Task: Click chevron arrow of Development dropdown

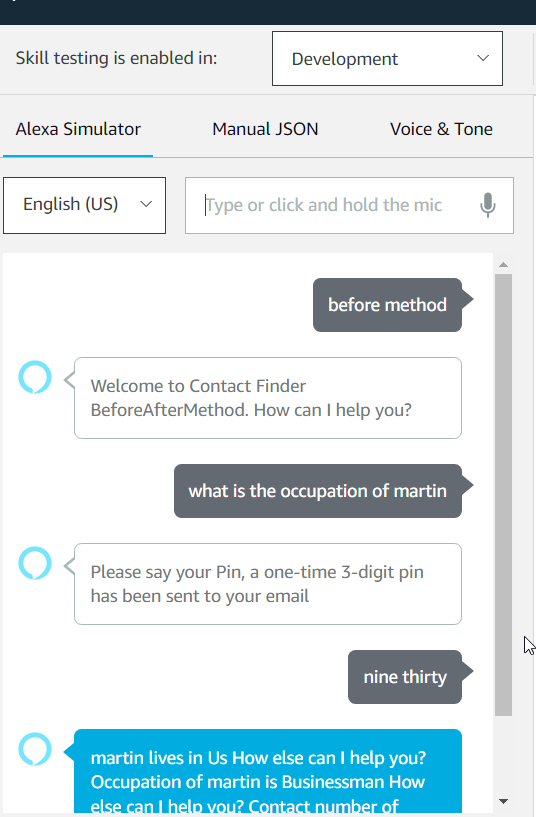Action: [483, 58]
